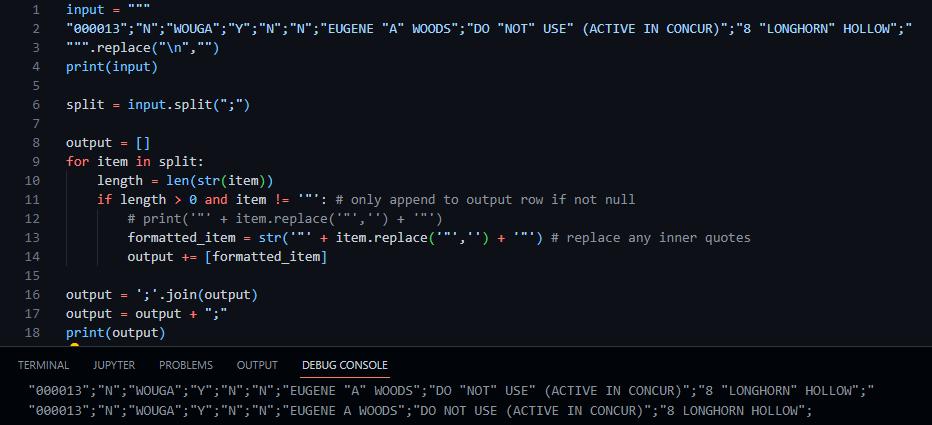Select line number 6 in the gutter

(37, 105)
